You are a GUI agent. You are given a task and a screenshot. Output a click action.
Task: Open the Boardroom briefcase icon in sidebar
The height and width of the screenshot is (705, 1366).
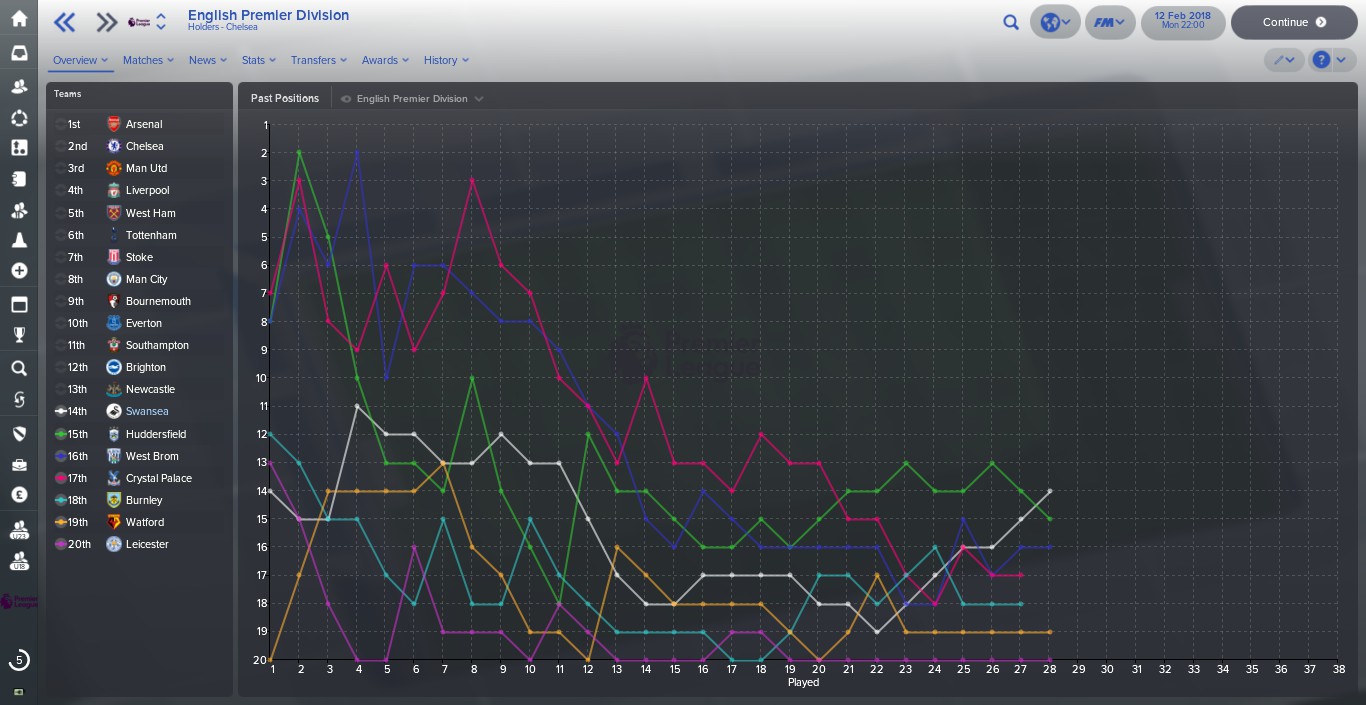(x=19, y=465)
